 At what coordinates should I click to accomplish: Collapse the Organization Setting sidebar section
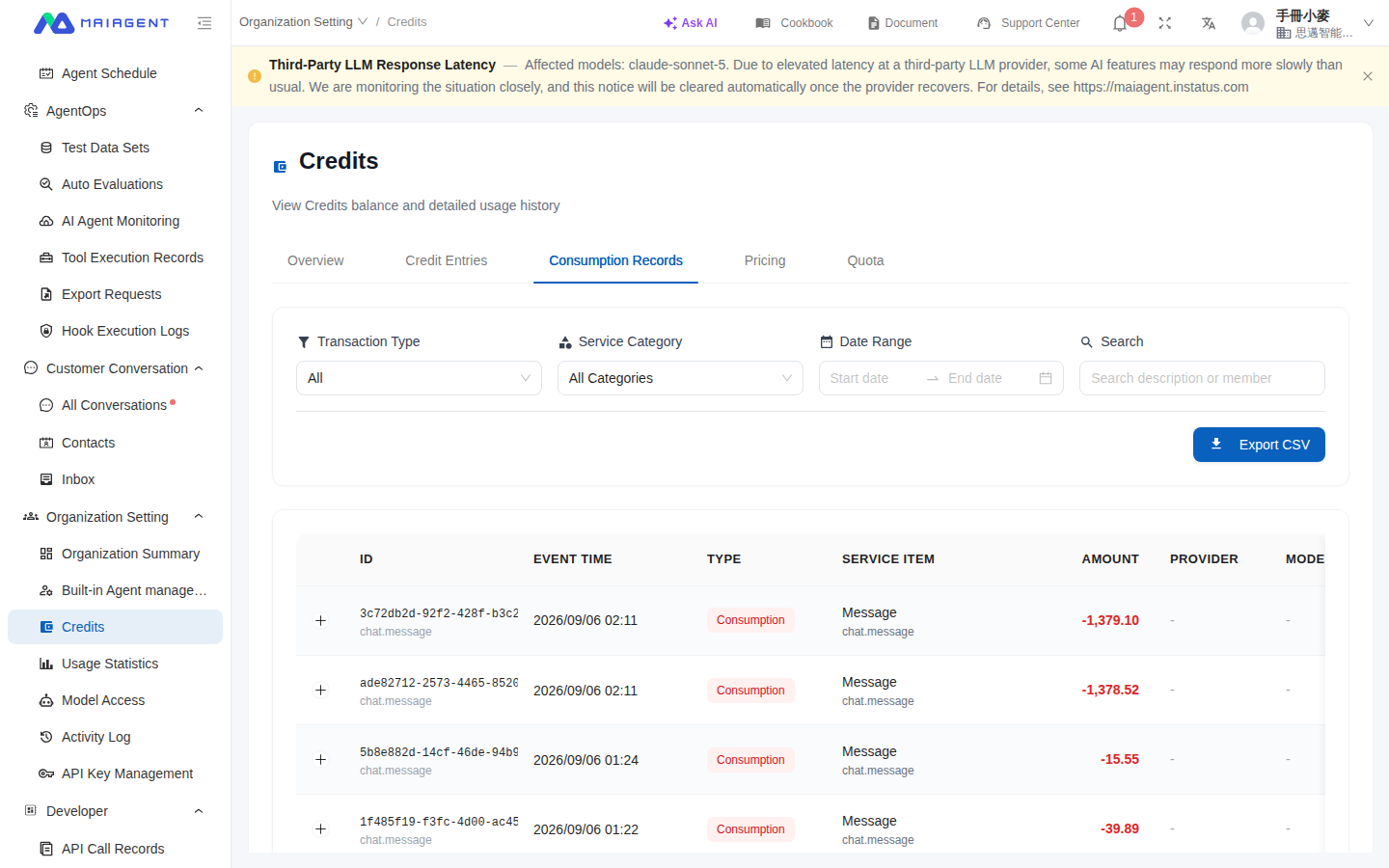[x=199, y=517]
